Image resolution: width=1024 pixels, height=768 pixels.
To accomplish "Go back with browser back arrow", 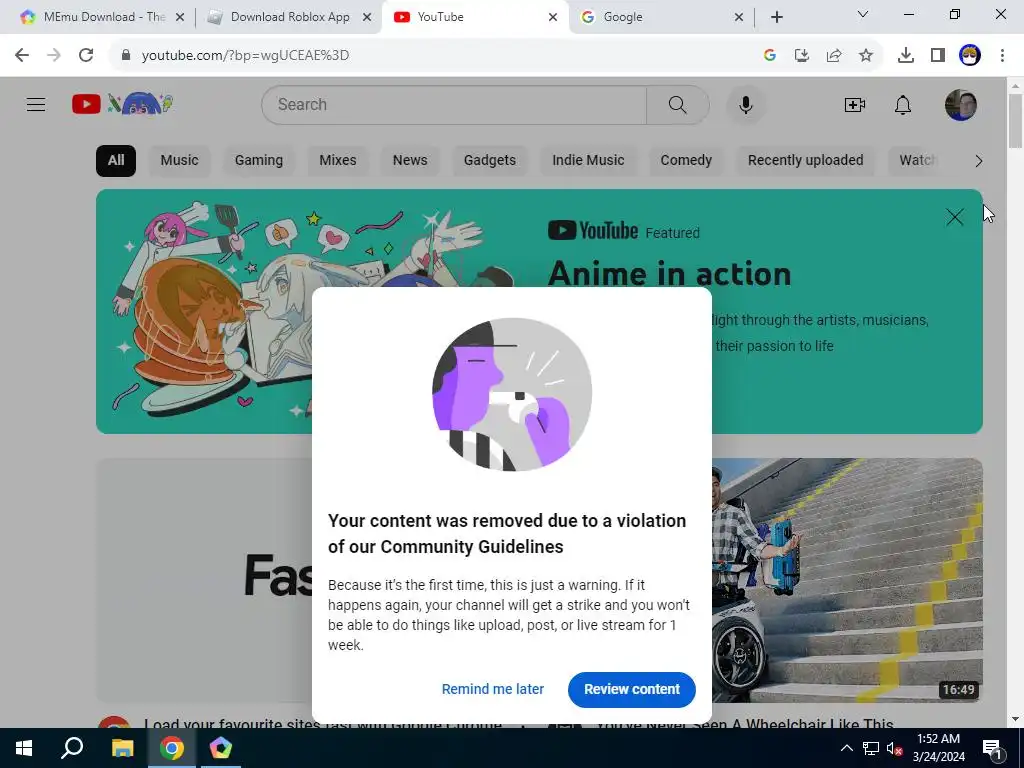I will pos(22,55).
